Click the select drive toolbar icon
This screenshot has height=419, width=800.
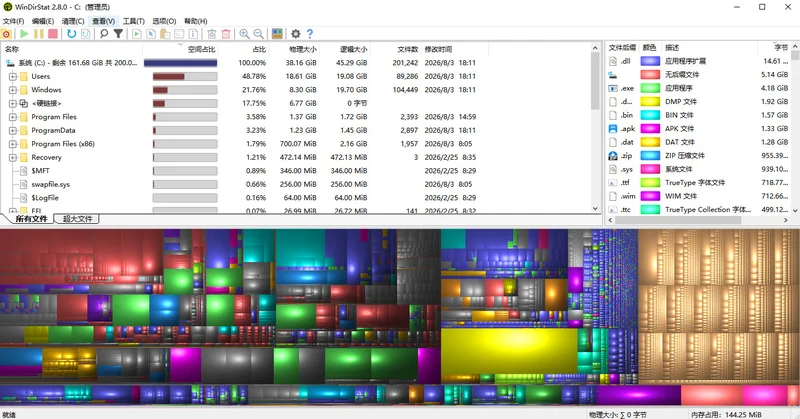pos(6,34)
